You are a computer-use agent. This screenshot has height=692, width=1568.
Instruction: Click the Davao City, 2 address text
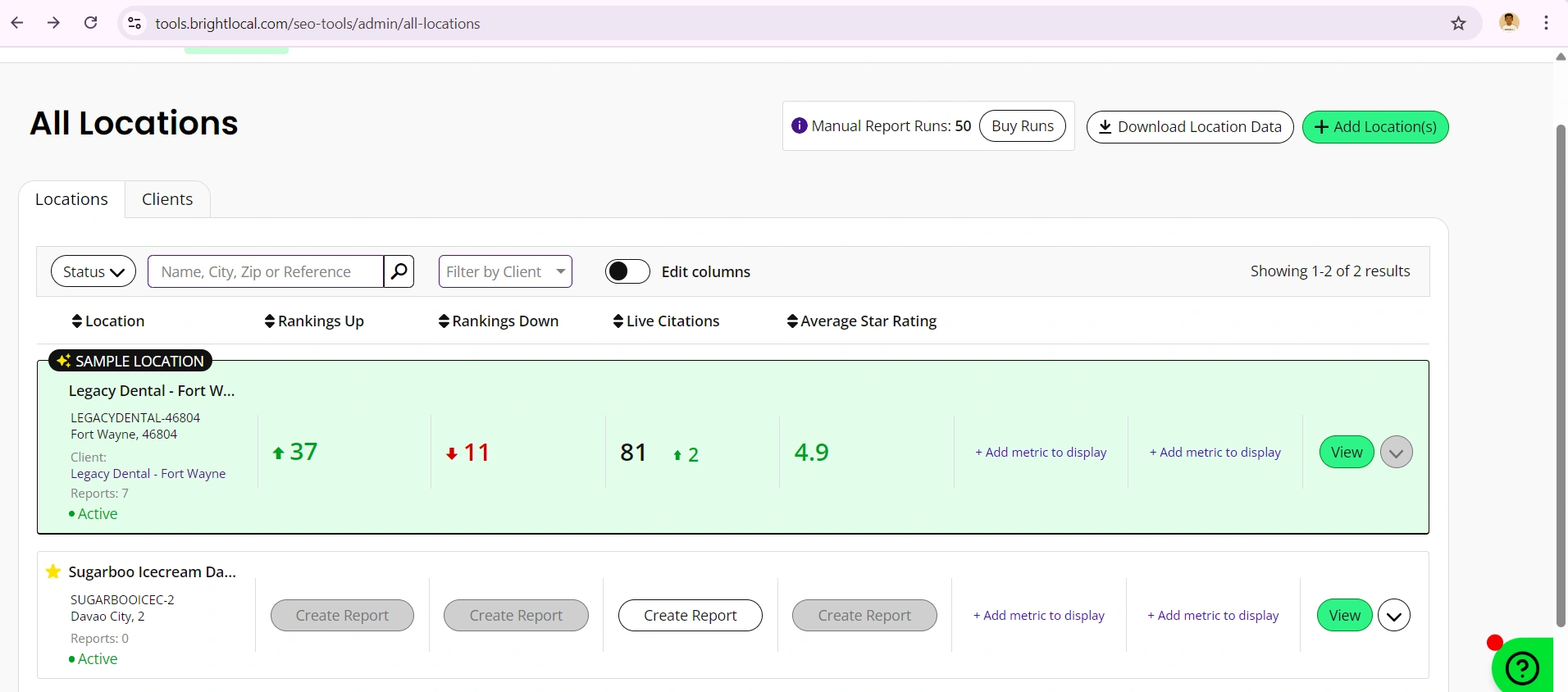(x=107, y=617)
